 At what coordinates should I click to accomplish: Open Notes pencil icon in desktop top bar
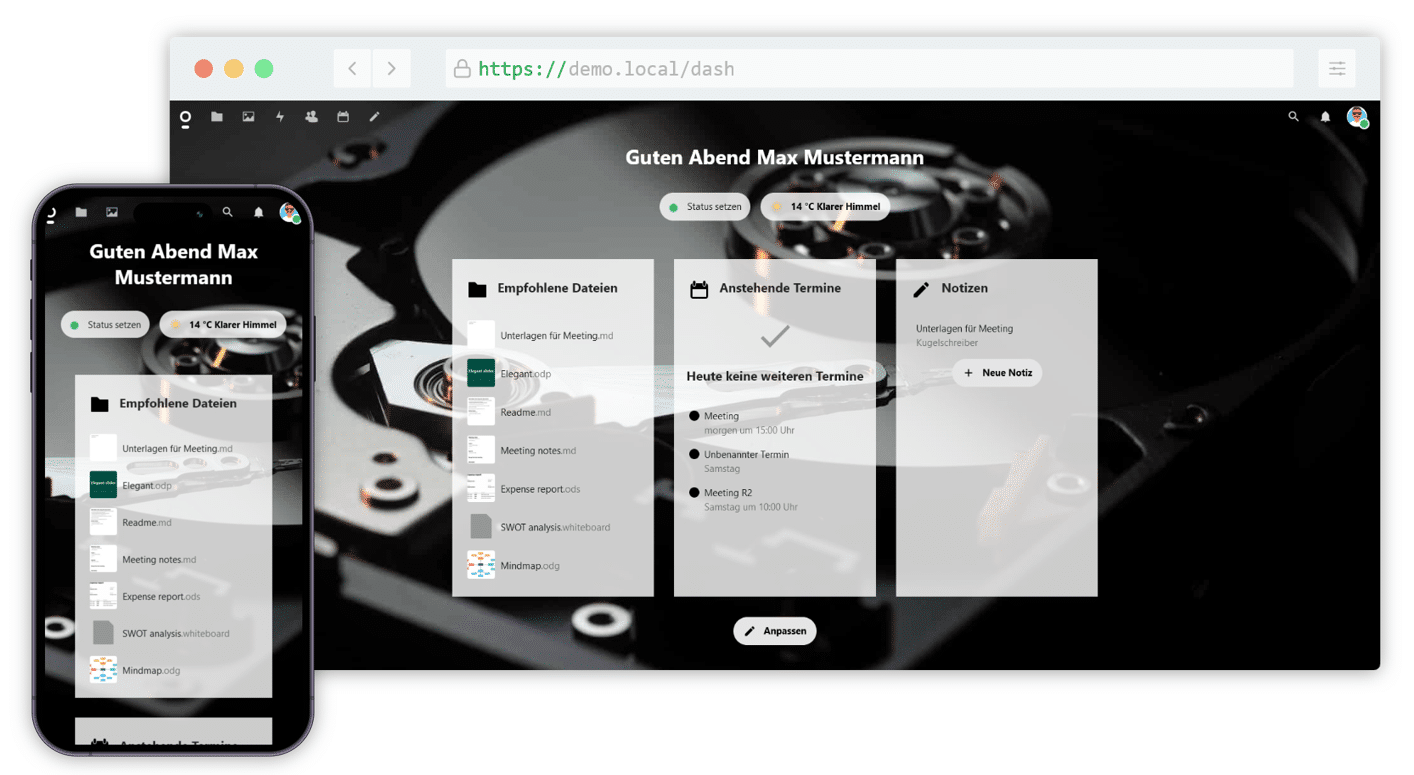point(375,117)
